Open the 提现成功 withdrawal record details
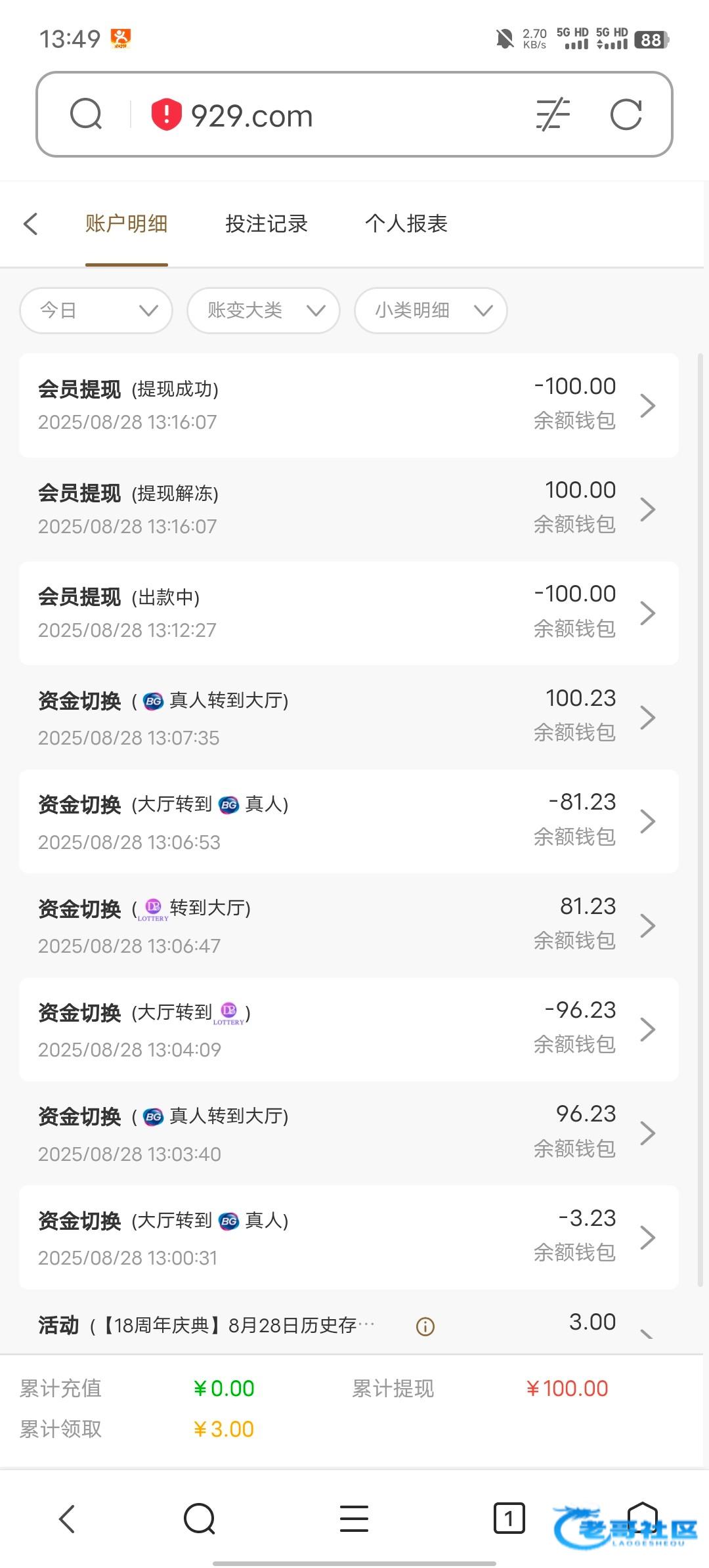 coord(349,405)
